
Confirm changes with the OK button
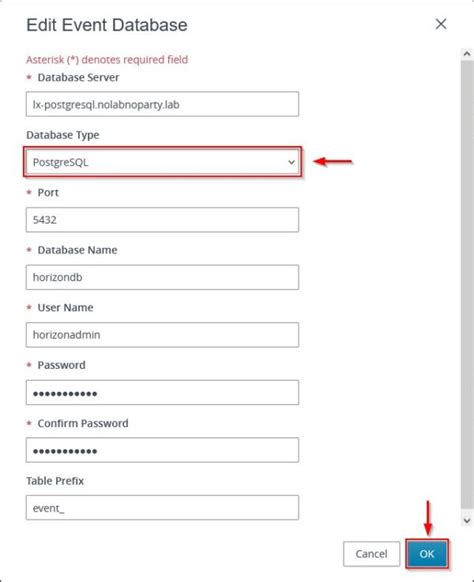426,554
